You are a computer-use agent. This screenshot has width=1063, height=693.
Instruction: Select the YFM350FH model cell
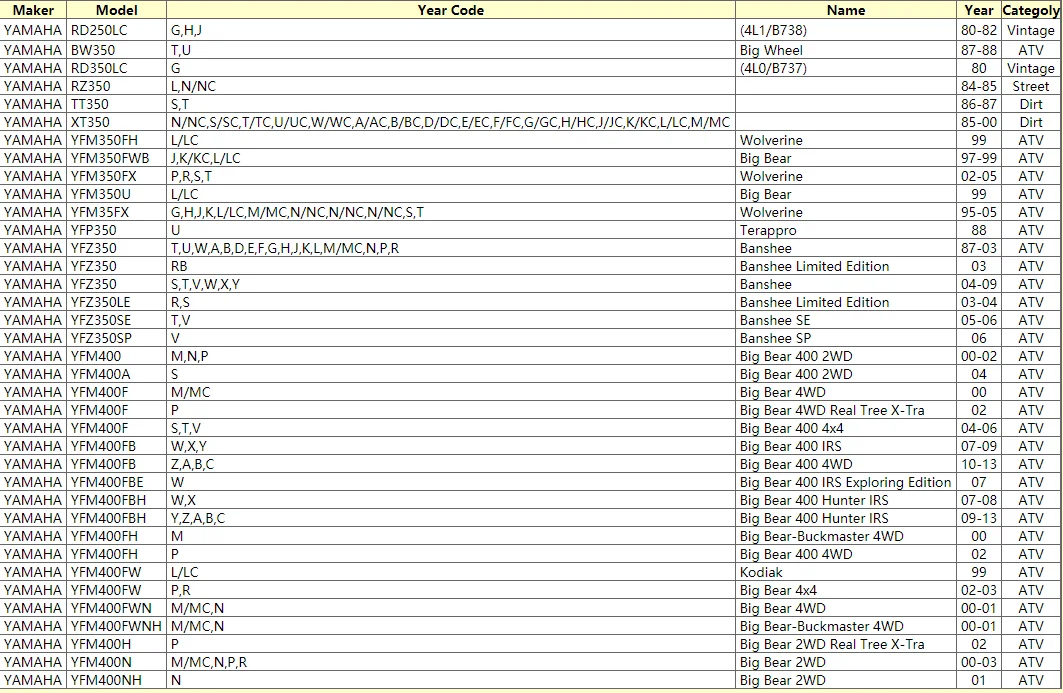pyautogui.click(x=117, y=140)
